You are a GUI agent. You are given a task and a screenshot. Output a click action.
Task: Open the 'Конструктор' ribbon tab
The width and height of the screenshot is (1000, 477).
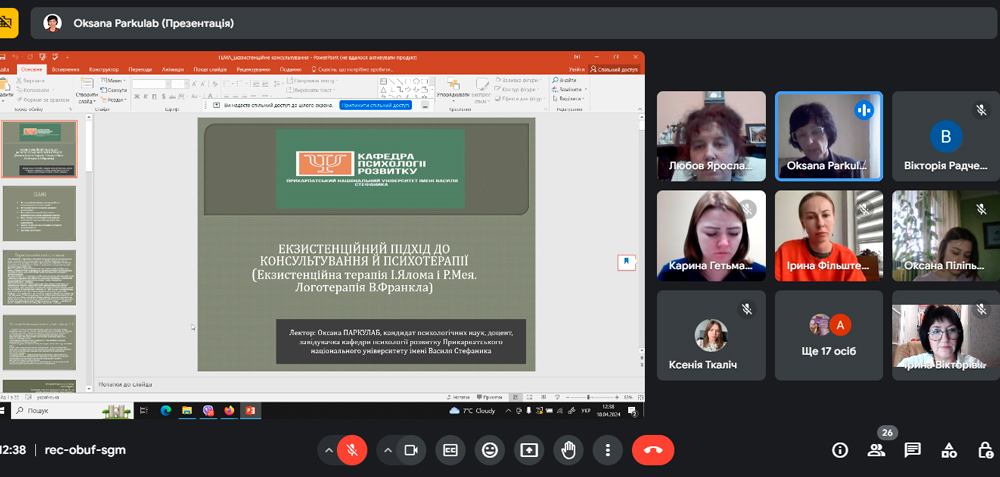point(104,69)
